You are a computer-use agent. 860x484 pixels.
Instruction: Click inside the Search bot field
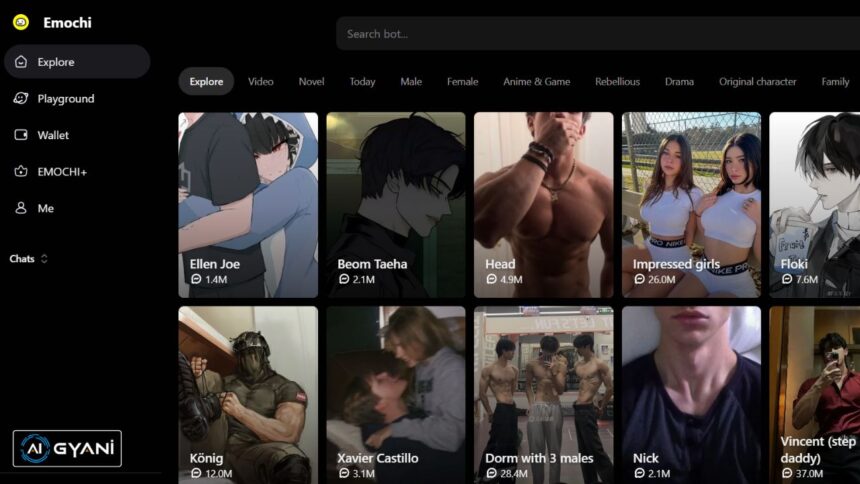coord(590,34)
